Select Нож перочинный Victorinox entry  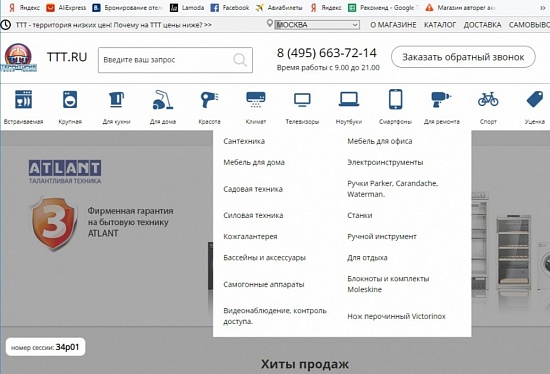(x=396, y=316)
